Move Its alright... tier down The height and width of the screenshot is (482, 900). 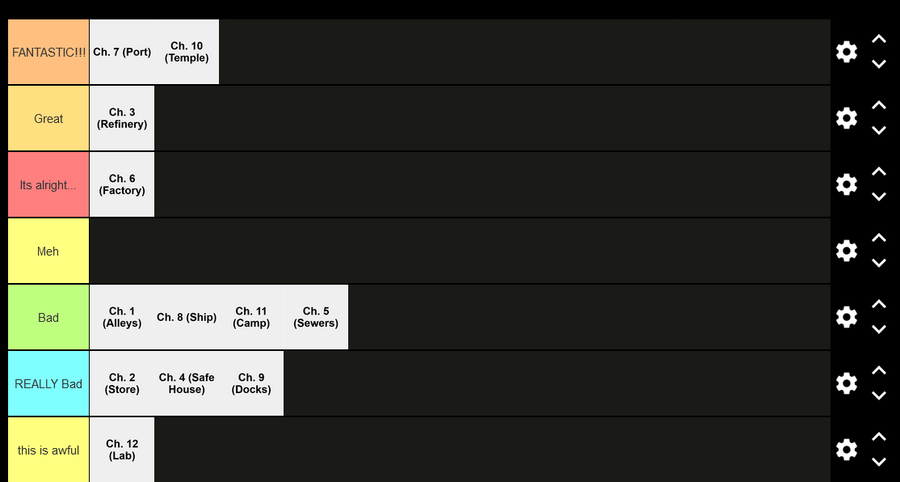click(x=879, y=197)
